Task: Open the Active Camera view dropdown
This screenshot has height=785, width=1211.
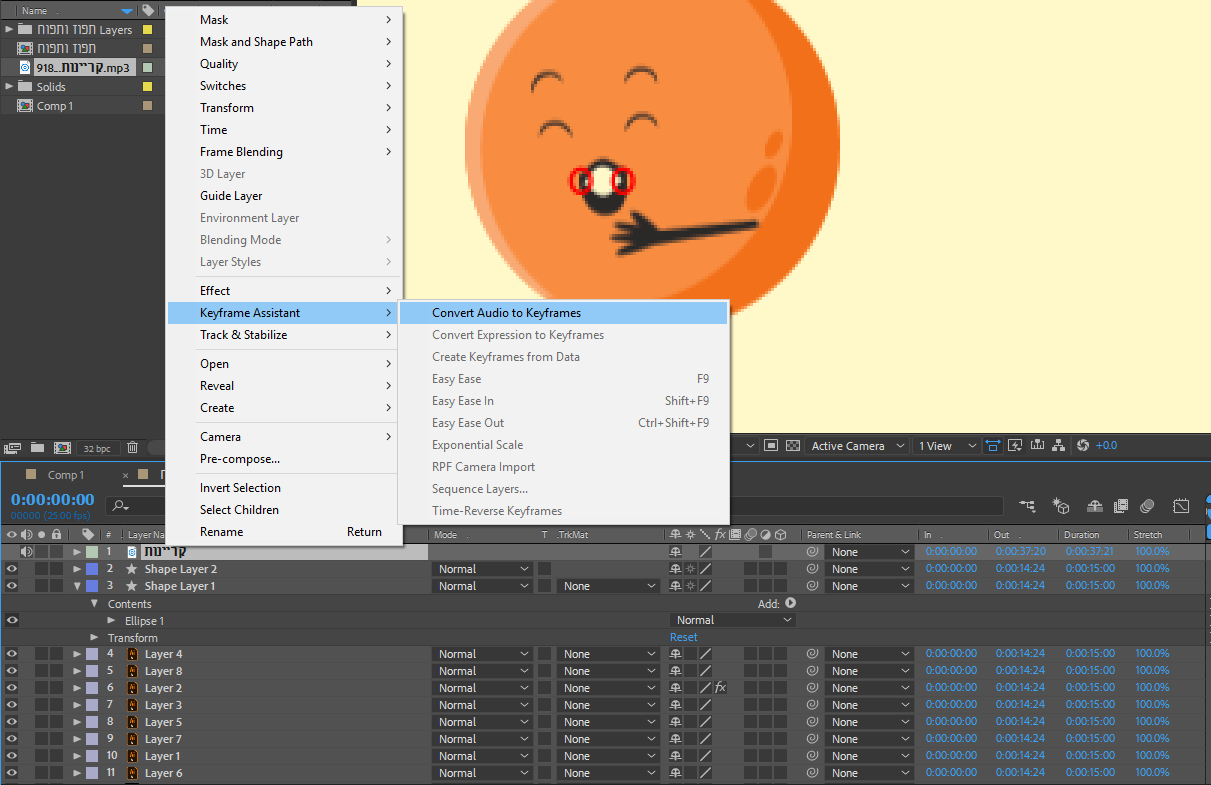Action: (857, 446)
